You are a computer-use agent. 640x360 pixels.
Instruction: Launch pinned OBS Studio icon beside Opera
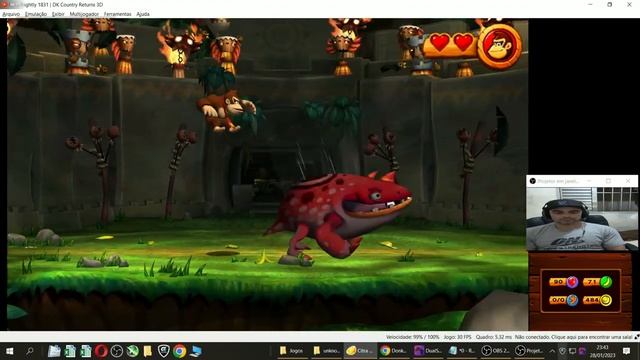(x=117, y=351)
